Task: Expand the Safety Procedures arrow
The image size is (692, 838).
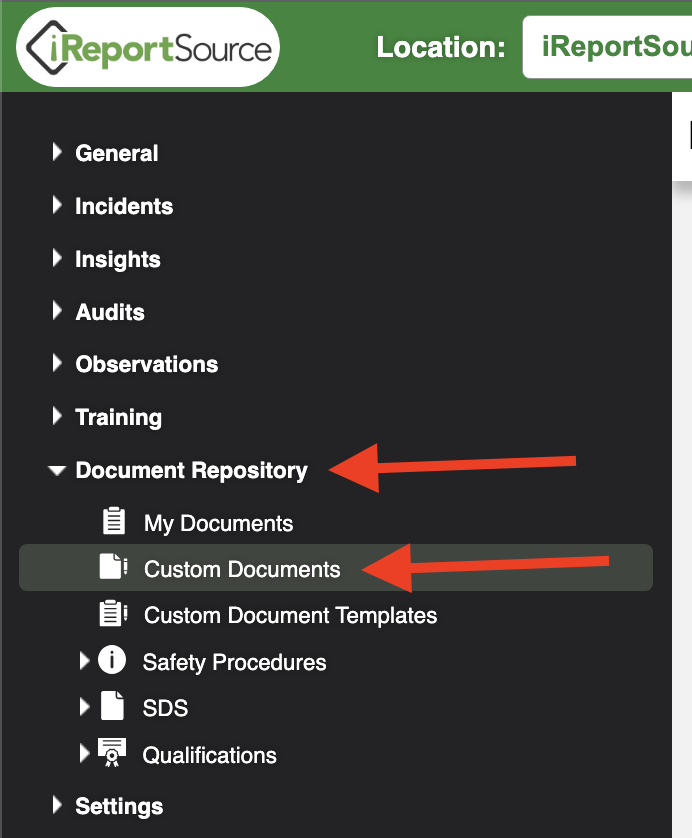Action: tap(84, 661)
